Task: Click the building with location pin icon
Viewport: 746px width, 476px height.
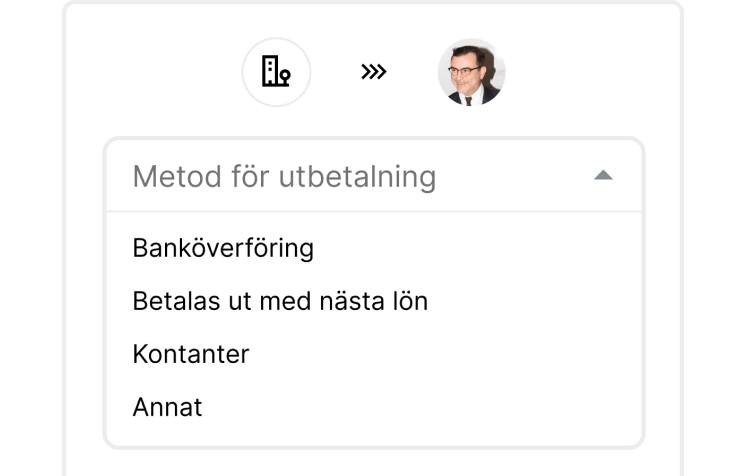Action: pyautogui.click(x=276, y=72)
